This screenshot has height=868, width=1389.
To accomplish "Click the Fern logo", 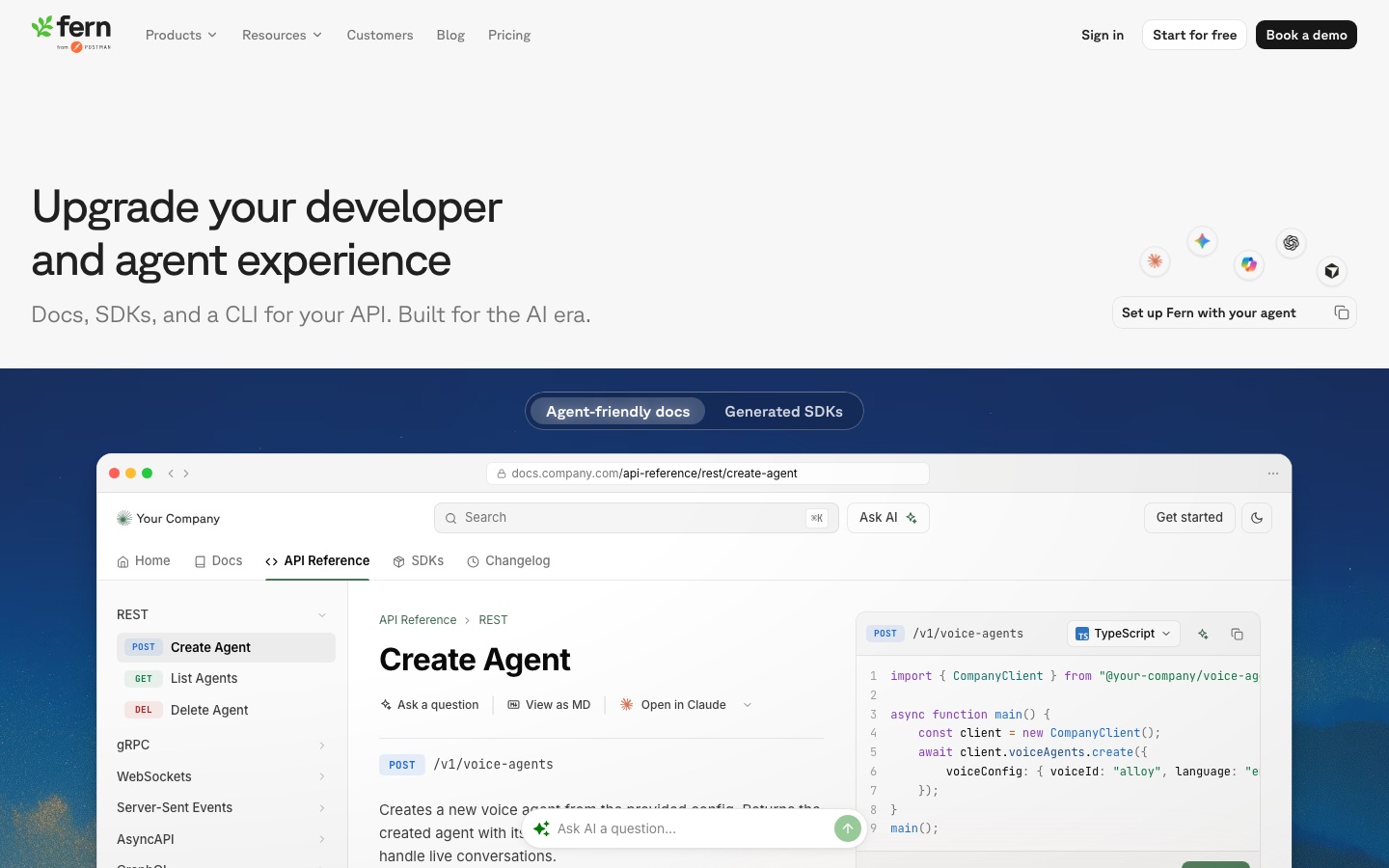I will point(71,33).
